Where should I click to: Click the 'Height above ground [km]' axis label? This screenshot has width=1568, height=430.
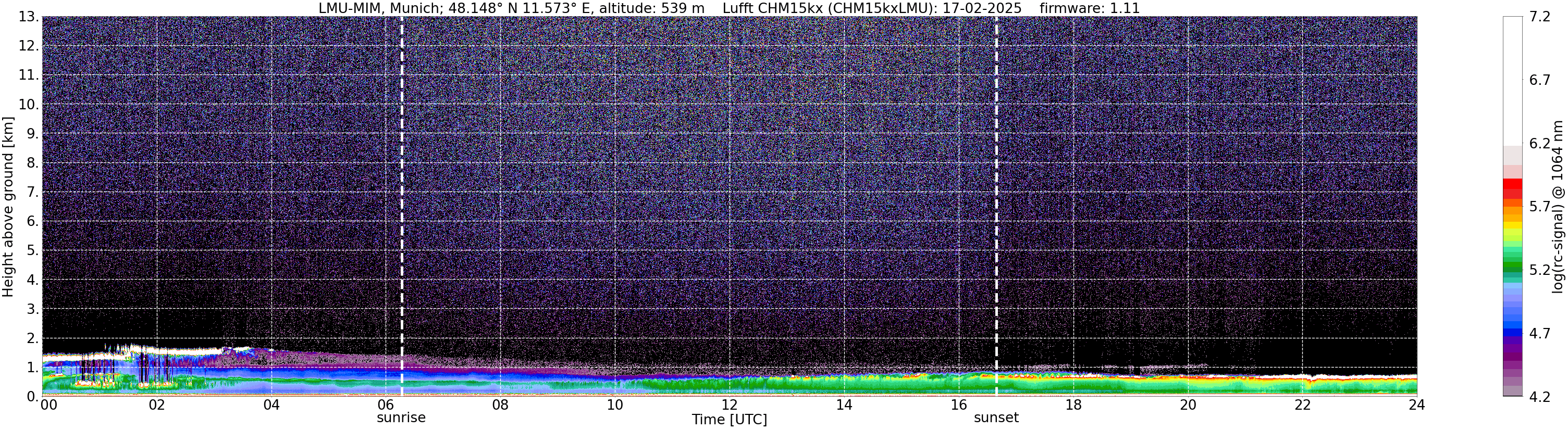pyautogui.click(x=8, y=207)
